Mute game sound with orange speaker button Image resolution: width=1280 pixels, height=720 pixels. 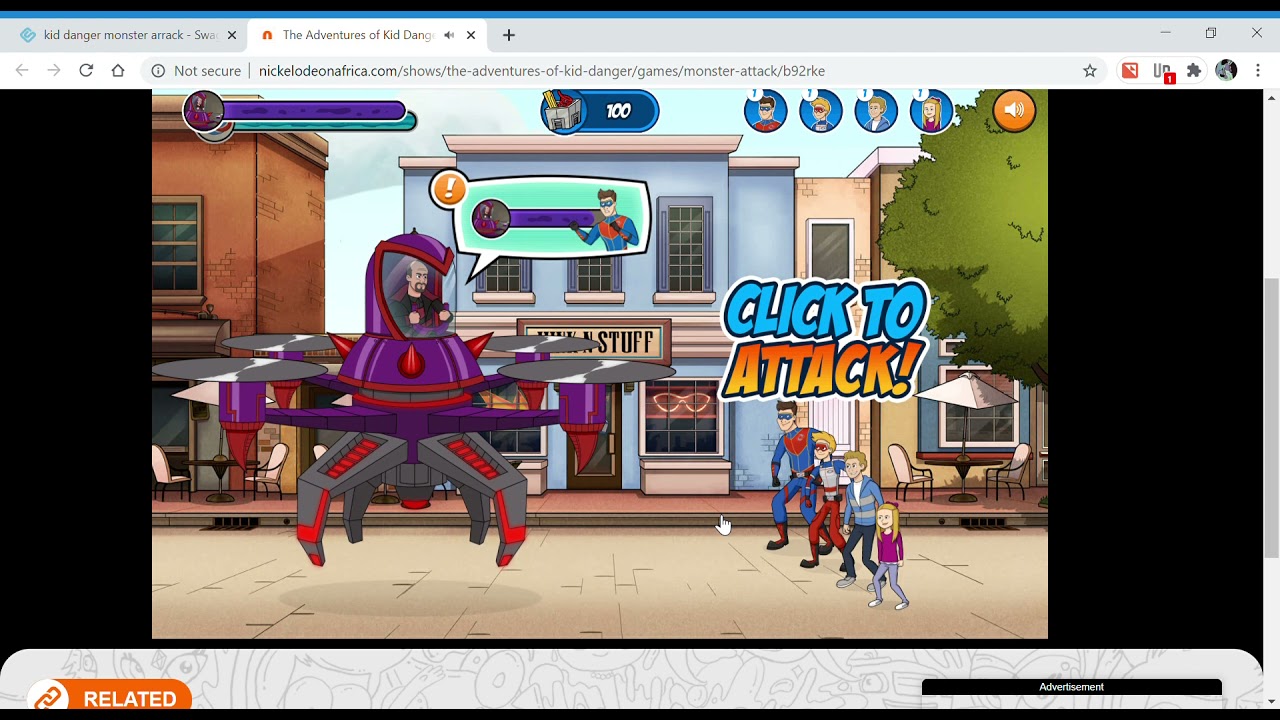(x=1014, y=110)
